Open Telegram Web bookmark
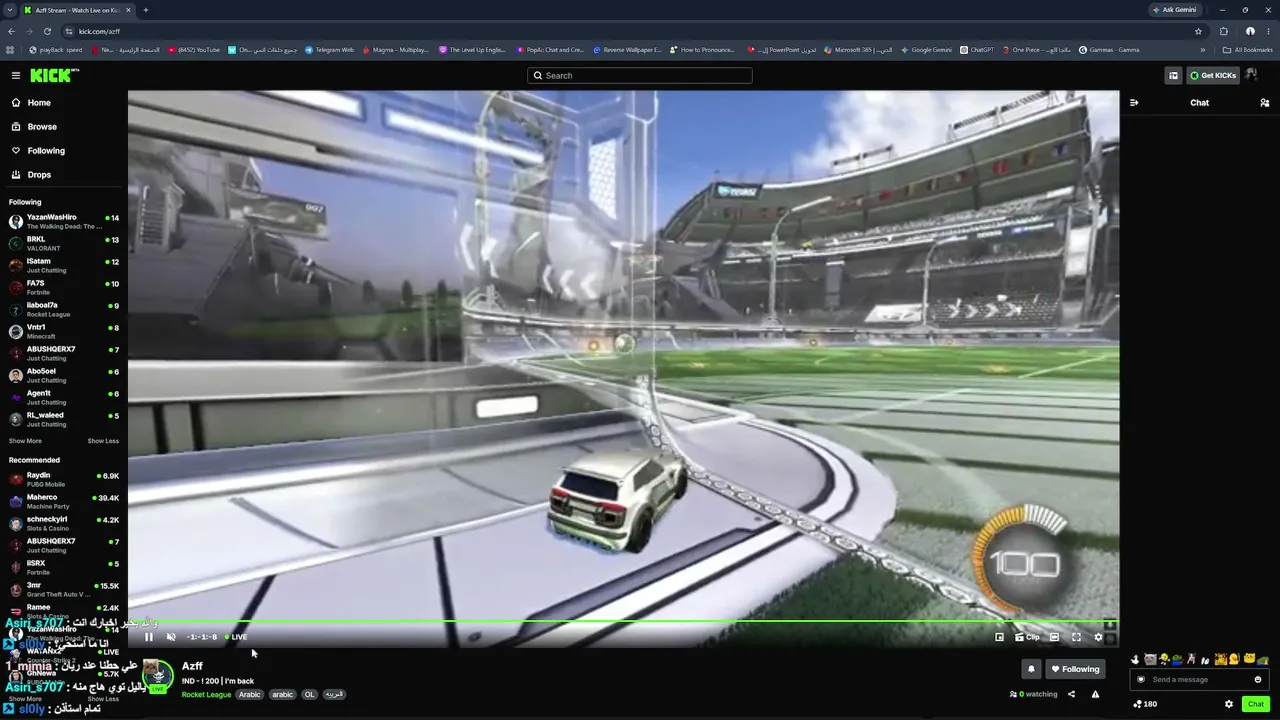 (329, 50)
